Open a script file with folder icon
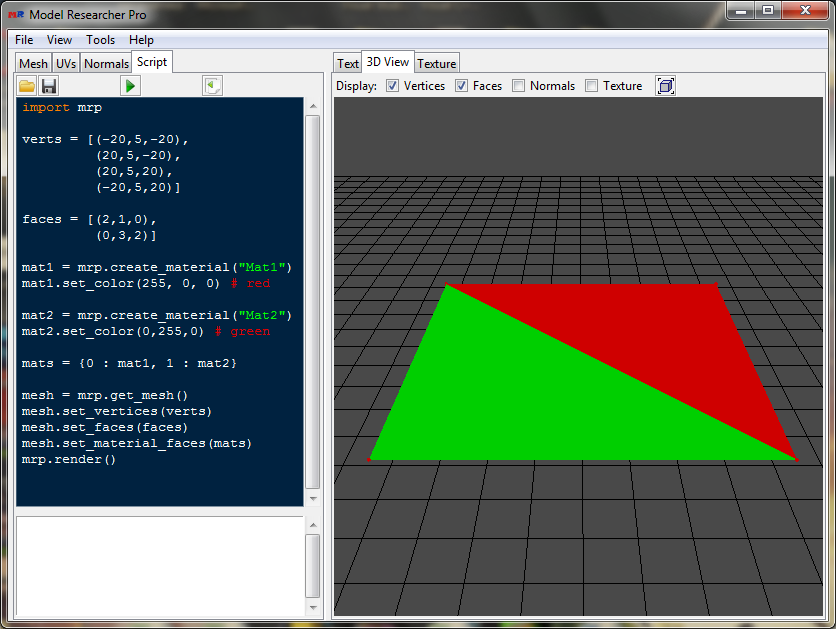Viewport: 836px width, 629px height. click(x=27, y=86)
